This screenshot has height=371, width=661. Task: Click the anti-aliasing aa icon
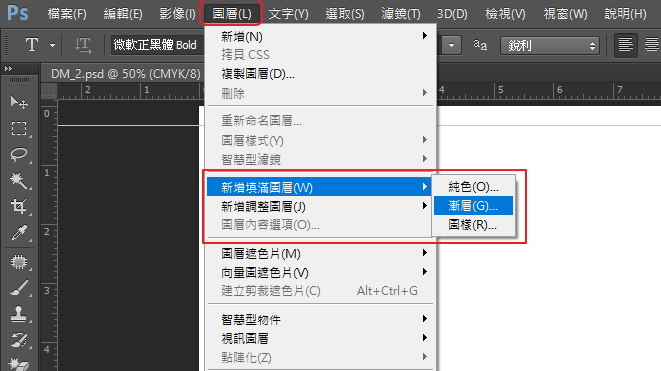(x=480, y=45)
